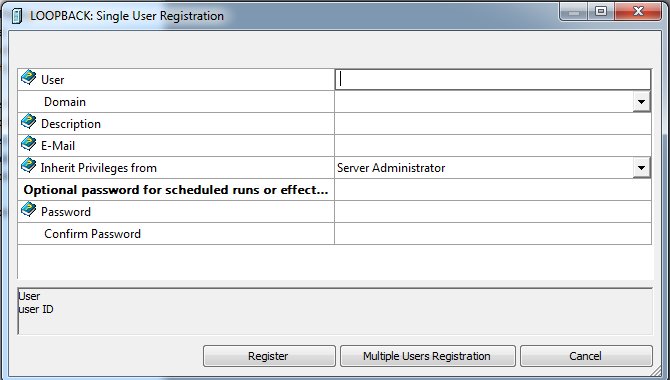Expand the Inherit Privileges from dropdown arrow
The image size is (670, 380).
[x=641, y=168]
